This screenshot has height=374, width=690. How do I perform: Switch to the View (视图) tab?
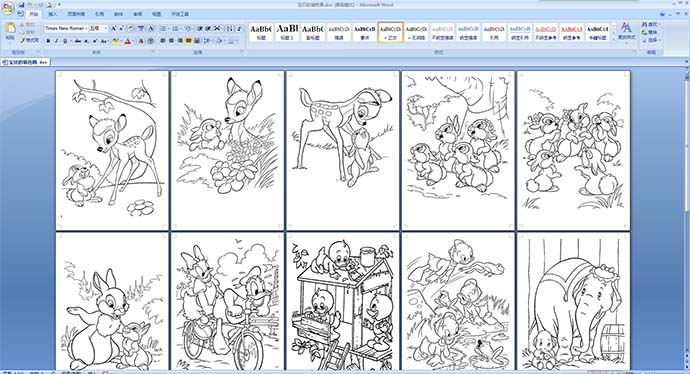pos(157,14)
